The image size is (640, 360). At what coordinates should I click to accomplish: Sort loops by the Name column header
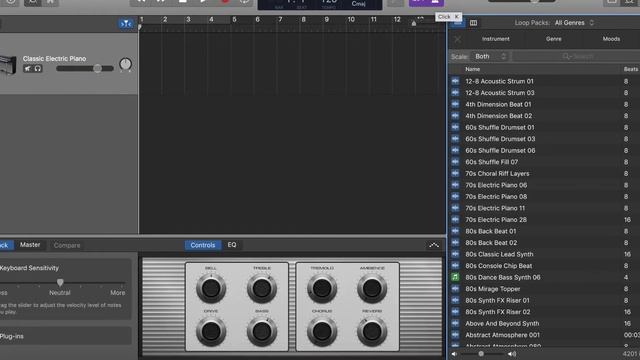(473, 69)
